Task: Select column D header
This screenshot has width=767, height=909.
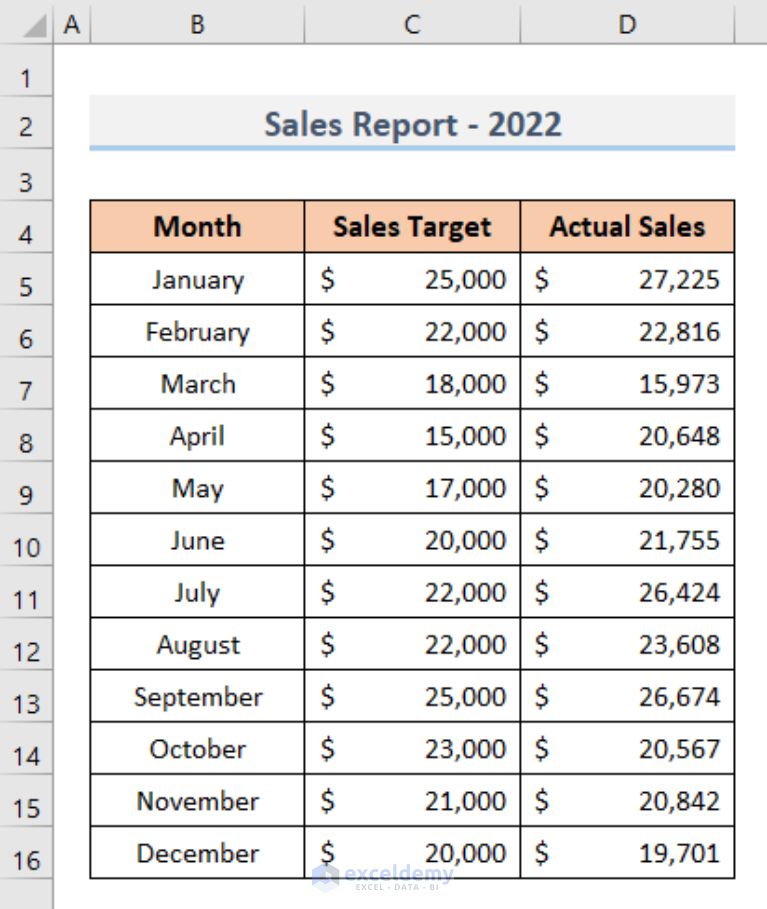Action: (627, 24)
